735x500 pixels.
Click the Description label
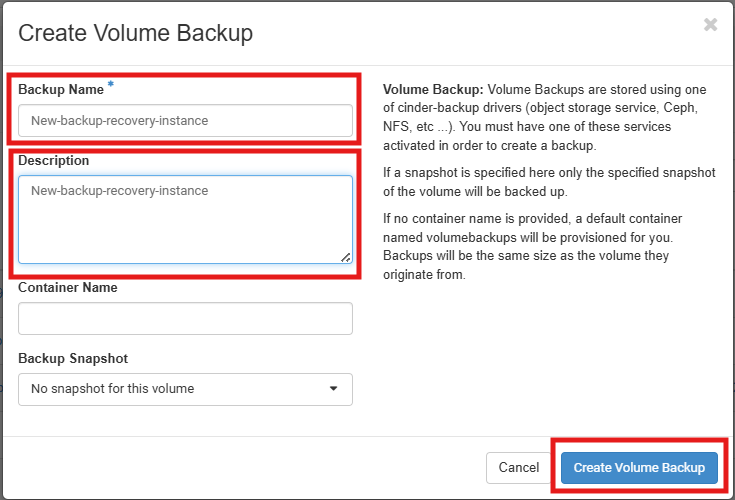[x=53, y=160]
